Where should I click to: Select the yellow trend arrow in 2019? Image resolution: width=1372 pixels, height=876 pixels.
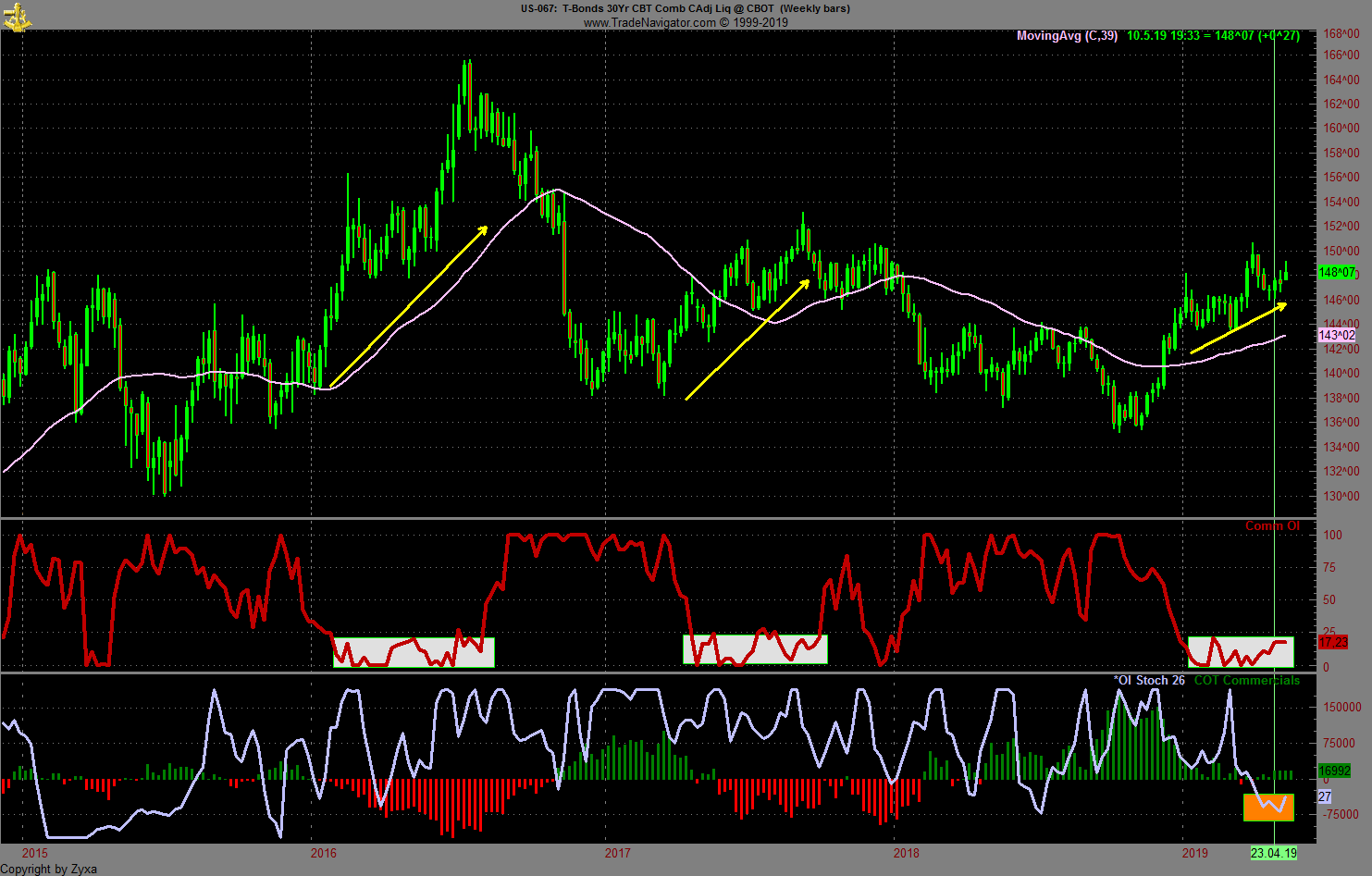tap(1238, 327)
